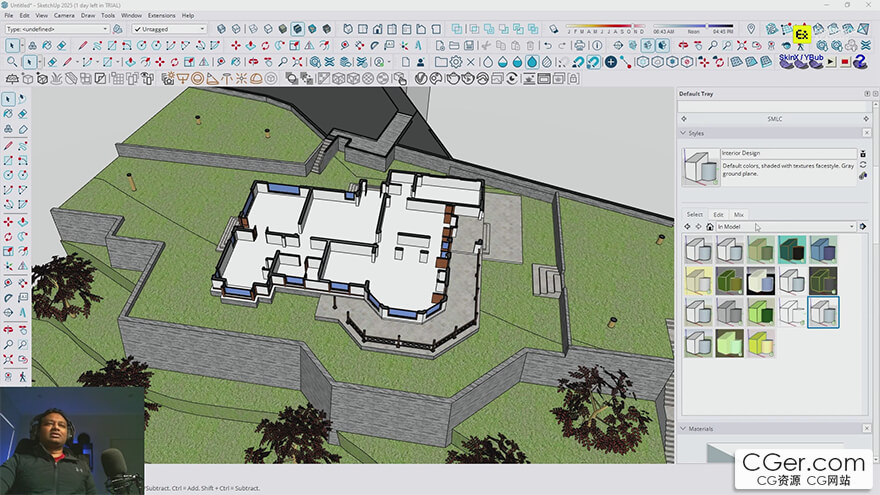
Task: Click the Split solid tool
Action: 533,29
